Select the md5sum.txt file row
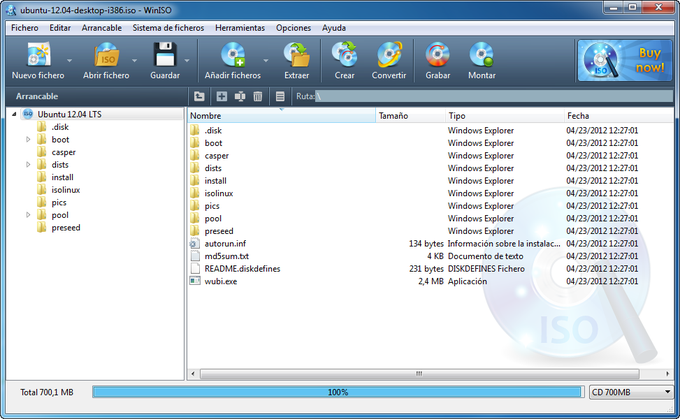680x419 pixels. (430, 256)
